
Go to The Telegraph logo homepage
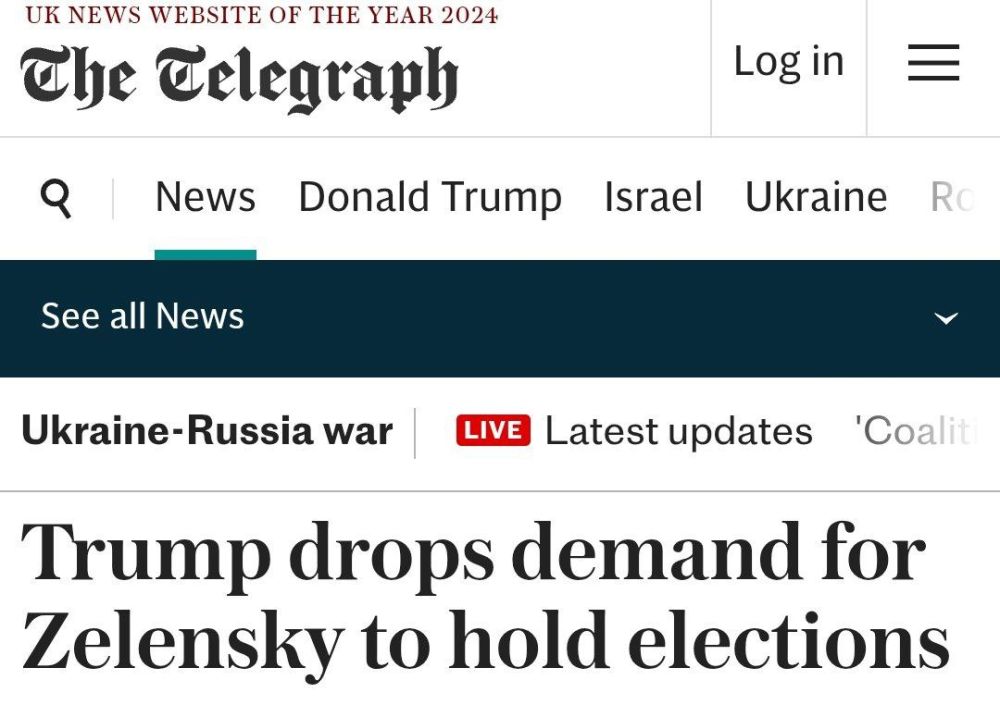pyautogui.click(x=239, y=78)
